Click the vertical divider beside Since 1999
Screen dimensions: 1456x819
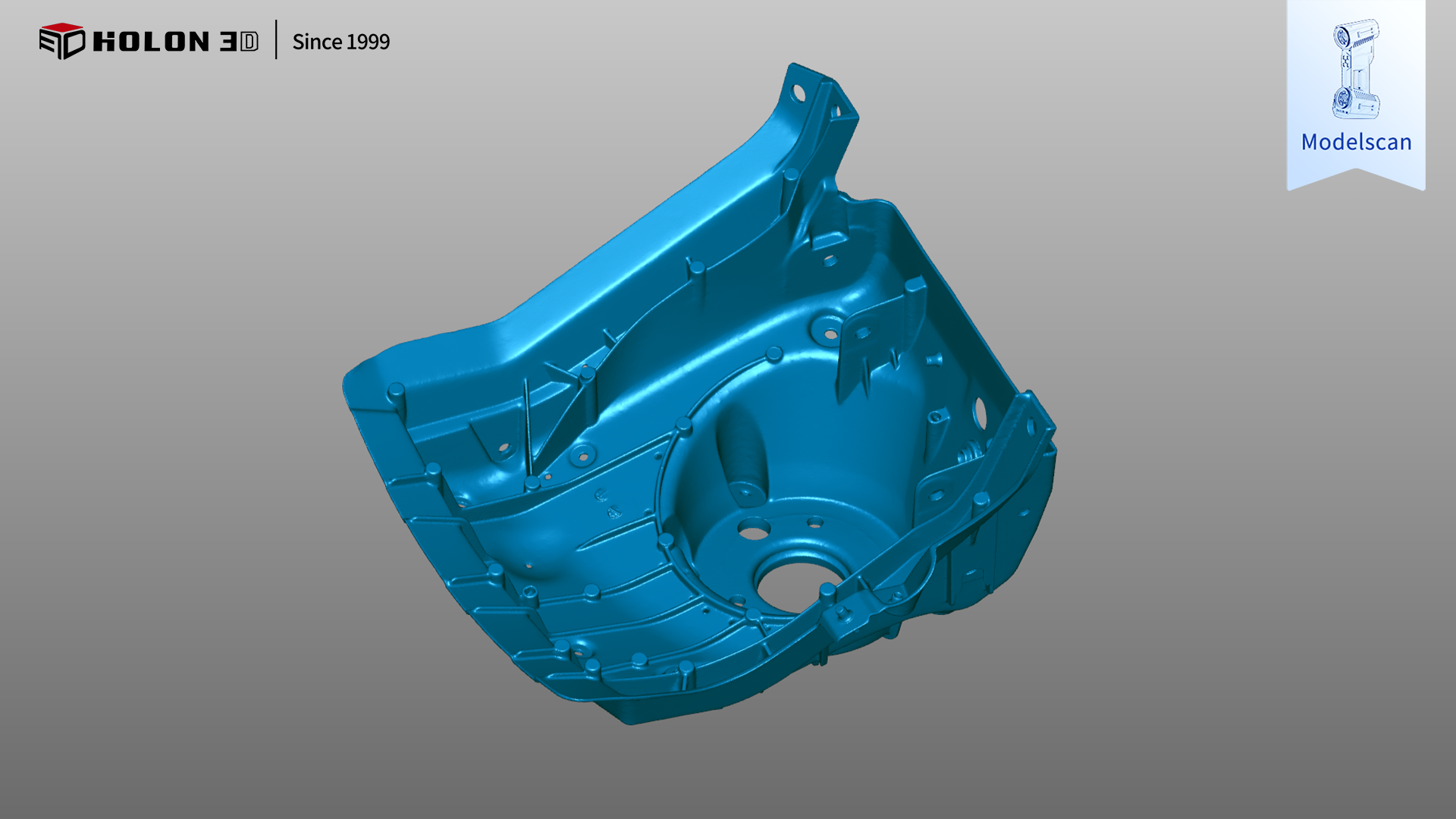click(276, 40)
